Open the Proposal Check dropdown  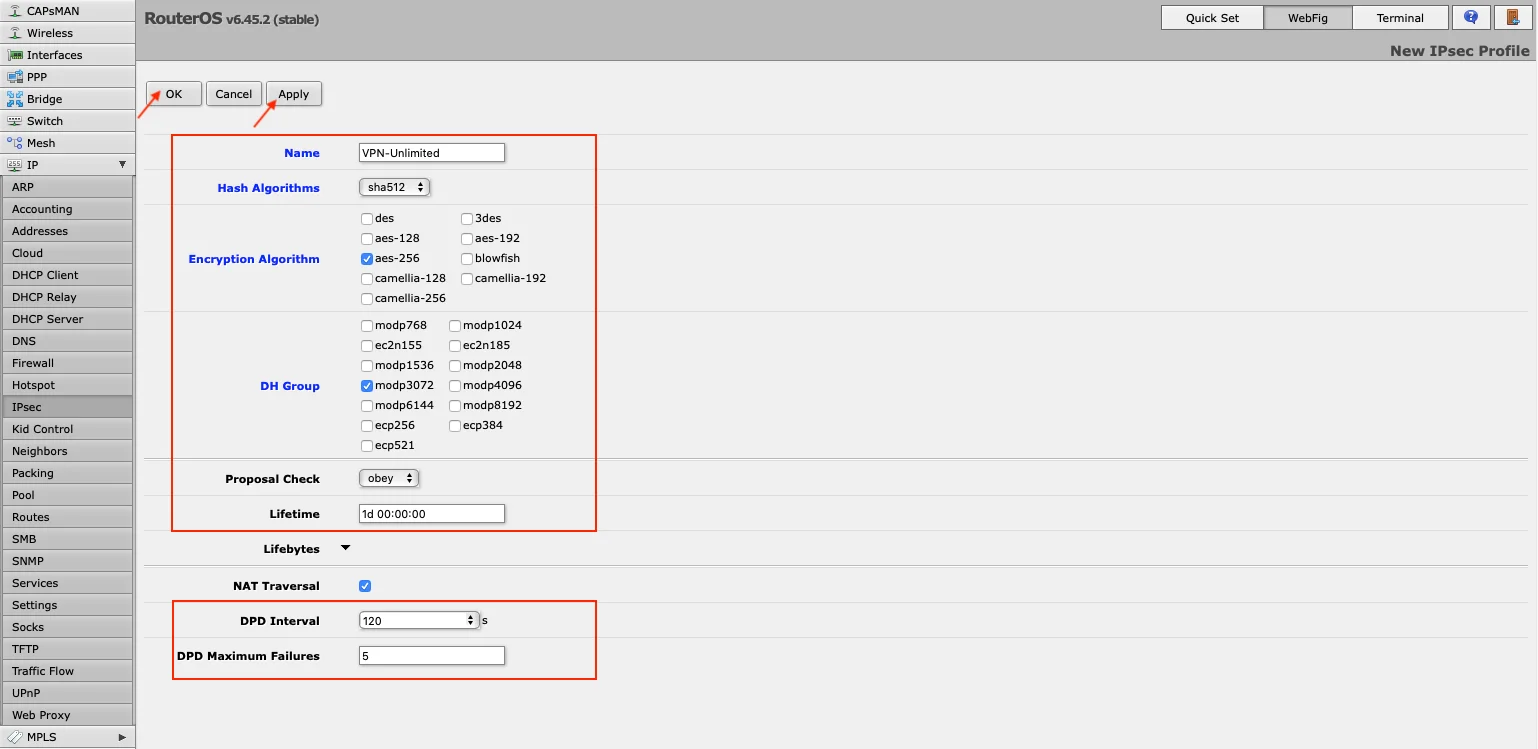click(x=388, y=478)
